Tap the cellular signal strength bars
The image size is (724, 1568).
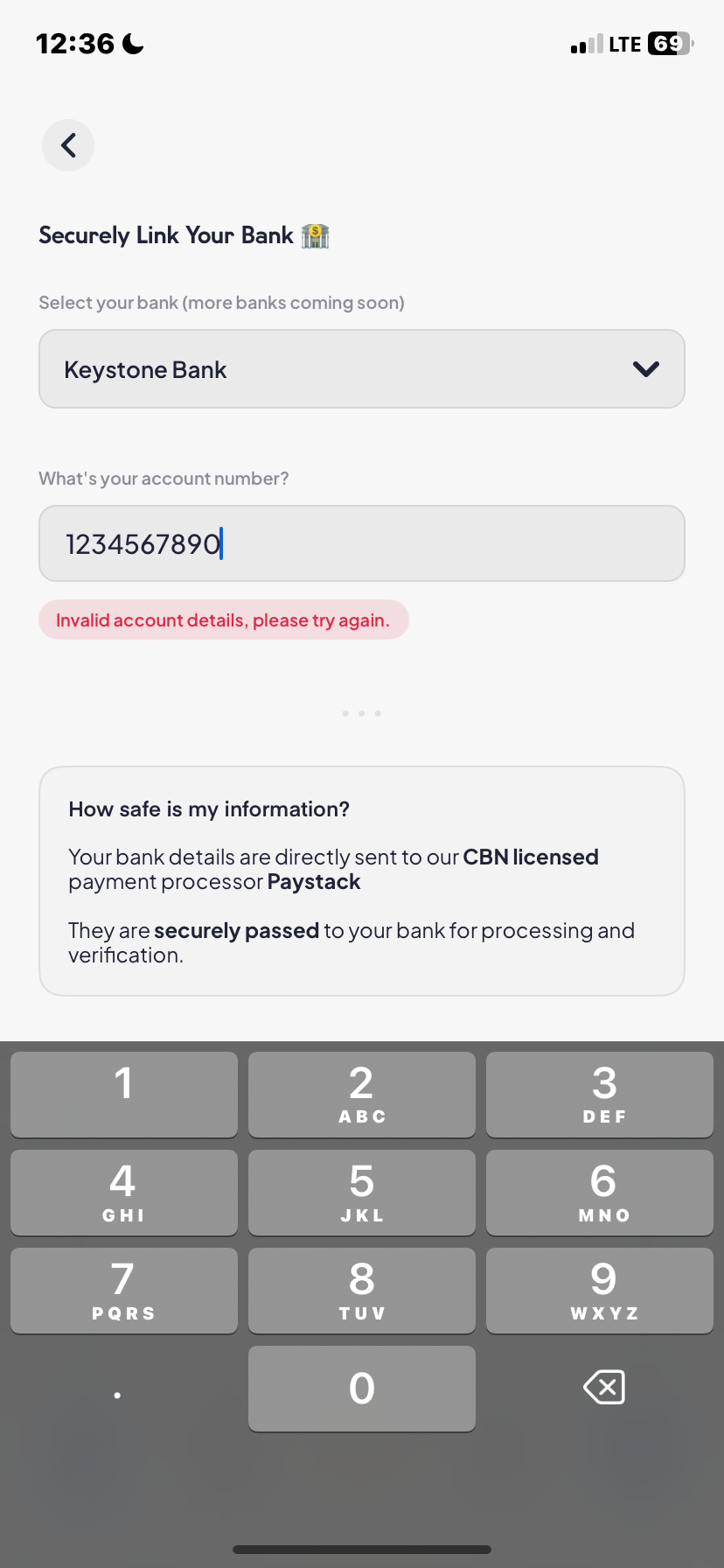point(587,45)
